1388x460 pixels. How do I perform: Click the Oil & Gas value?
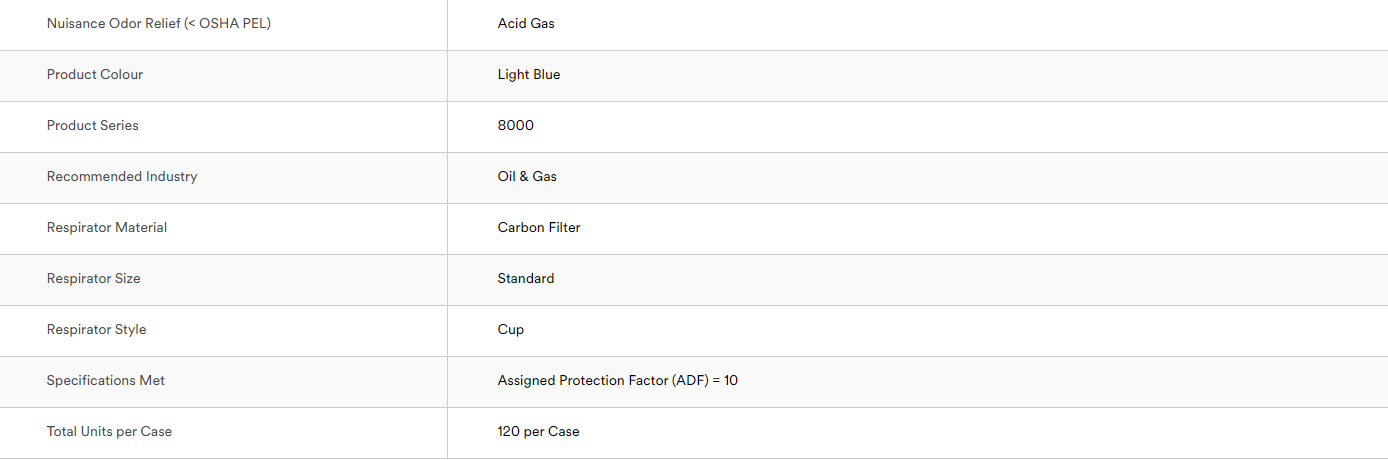[x=527, y=176]
